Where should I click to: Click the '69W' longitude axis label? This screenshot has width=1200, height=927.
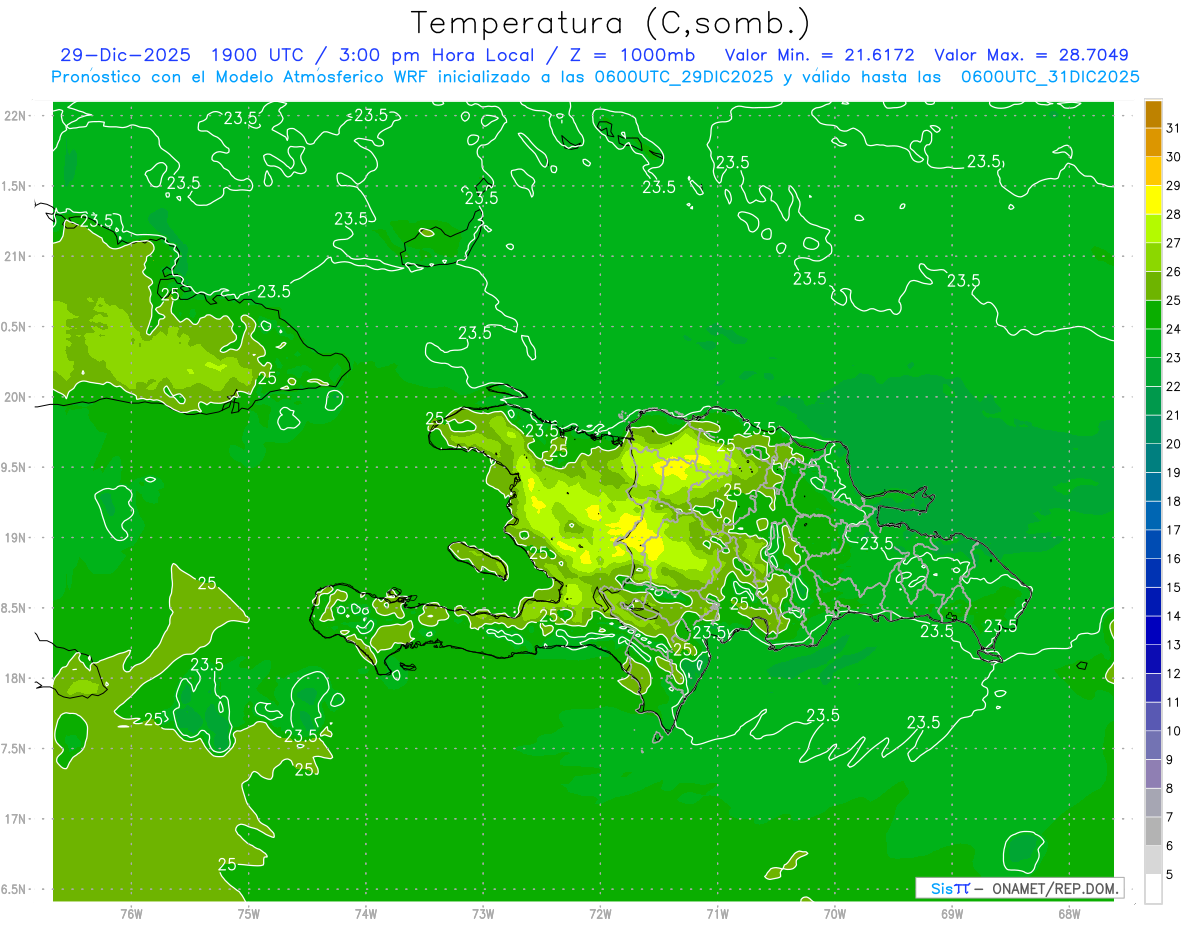coord(952,913)
